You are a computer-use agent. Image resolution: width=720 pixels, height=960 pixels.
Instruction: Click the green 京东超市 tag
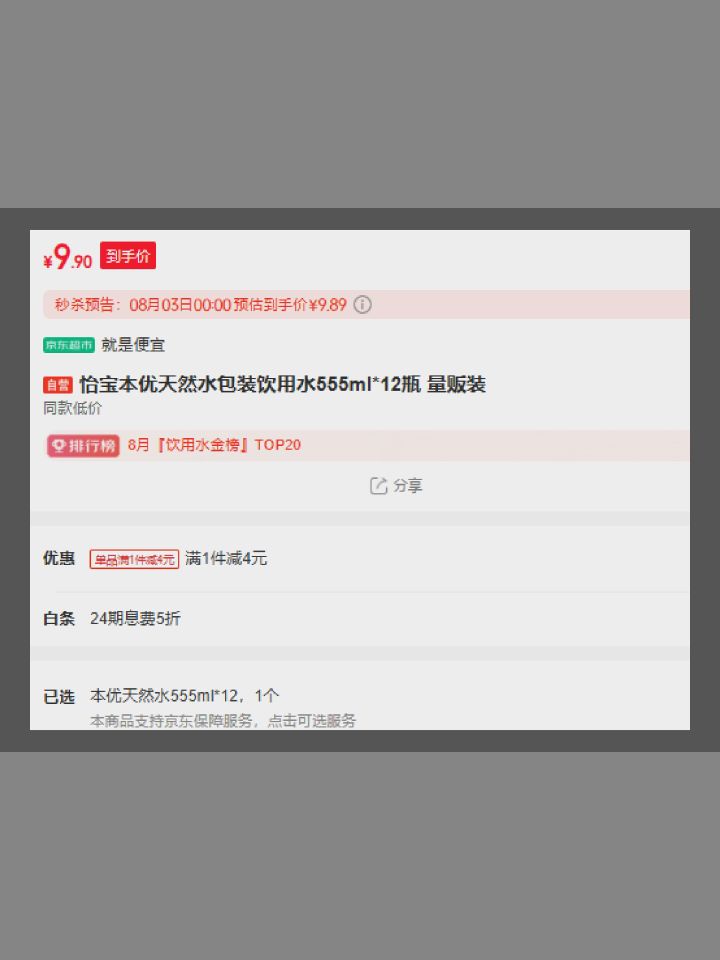[69, 345]
